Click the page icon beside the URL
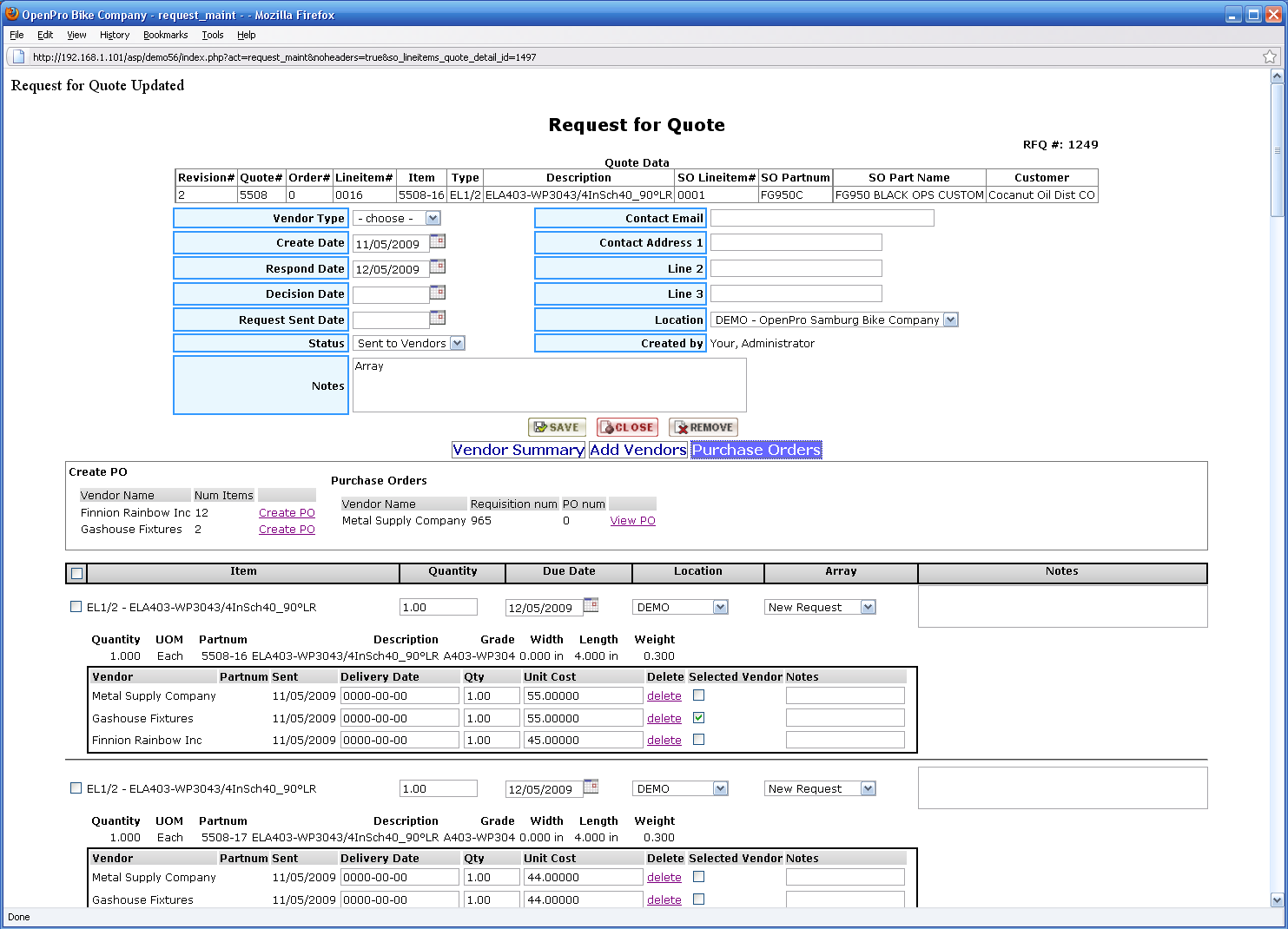1288x929 pixels. click(18, 57)
